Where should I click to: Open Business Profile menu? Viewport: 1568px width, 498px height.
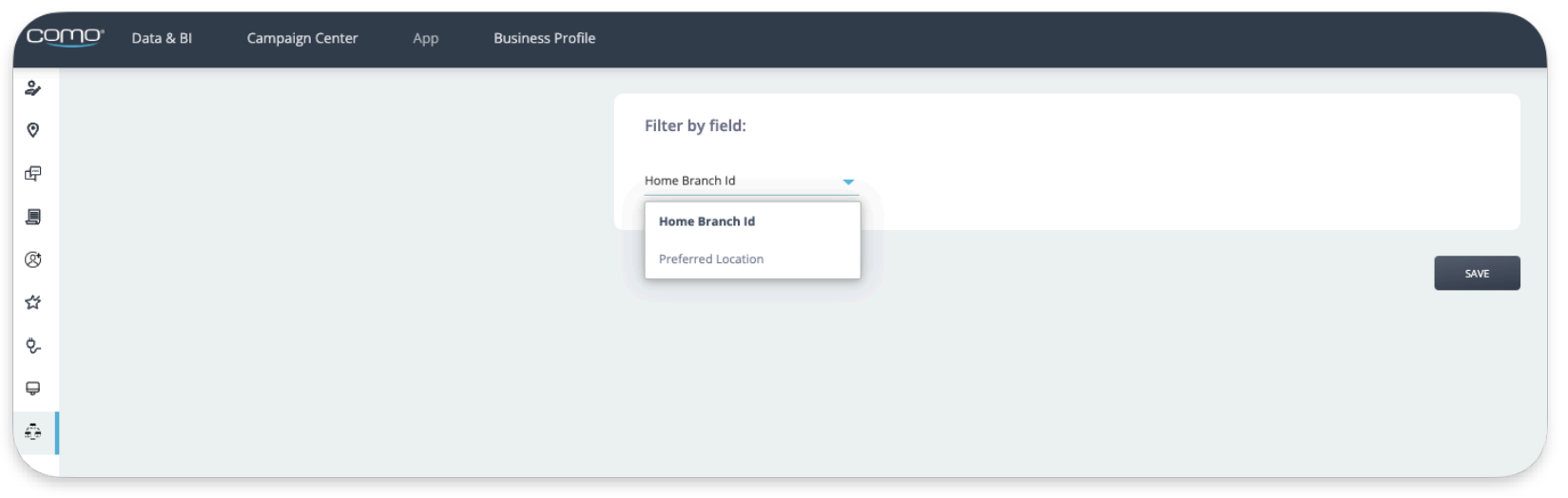[545, 38]
